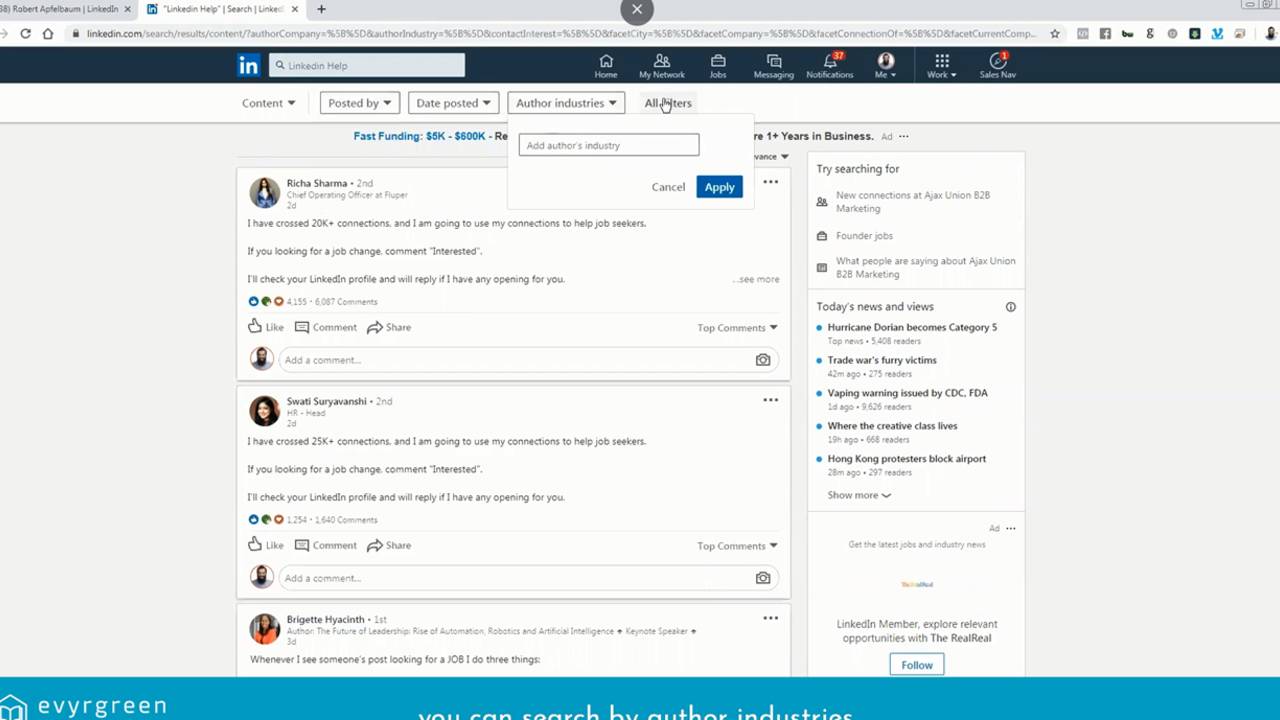Follow The RealReal
This screenshot has height=720, width=1280.
point(917,665)
